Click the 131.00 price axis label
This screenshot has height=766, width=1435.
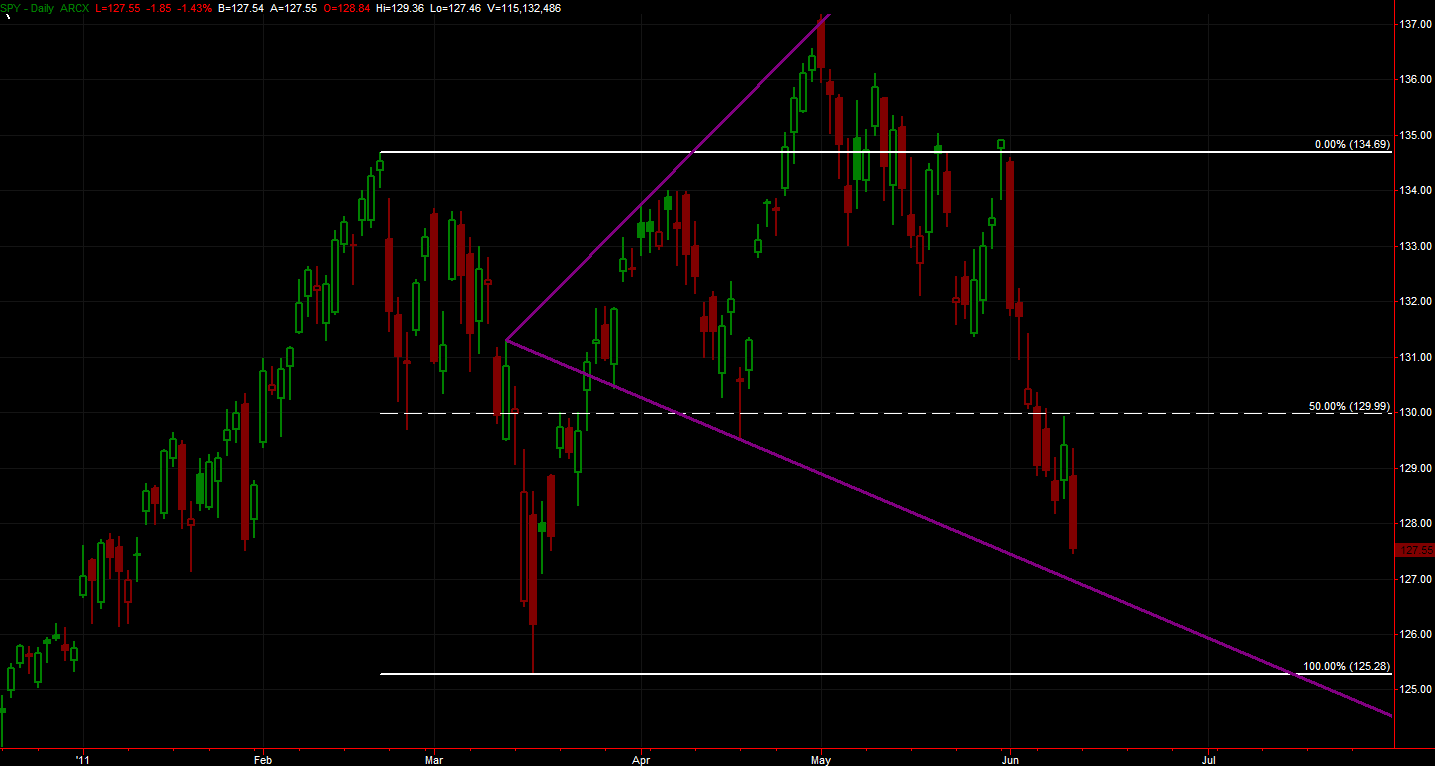coord(1415,357)
